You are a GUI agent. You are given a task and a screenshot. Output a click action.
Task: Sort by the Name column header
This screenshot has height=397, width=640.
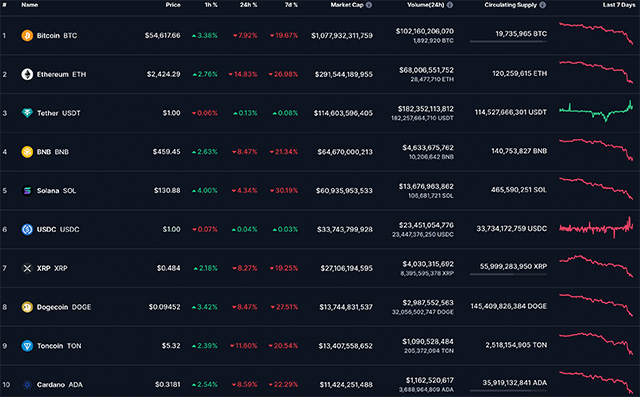(29, 5)
